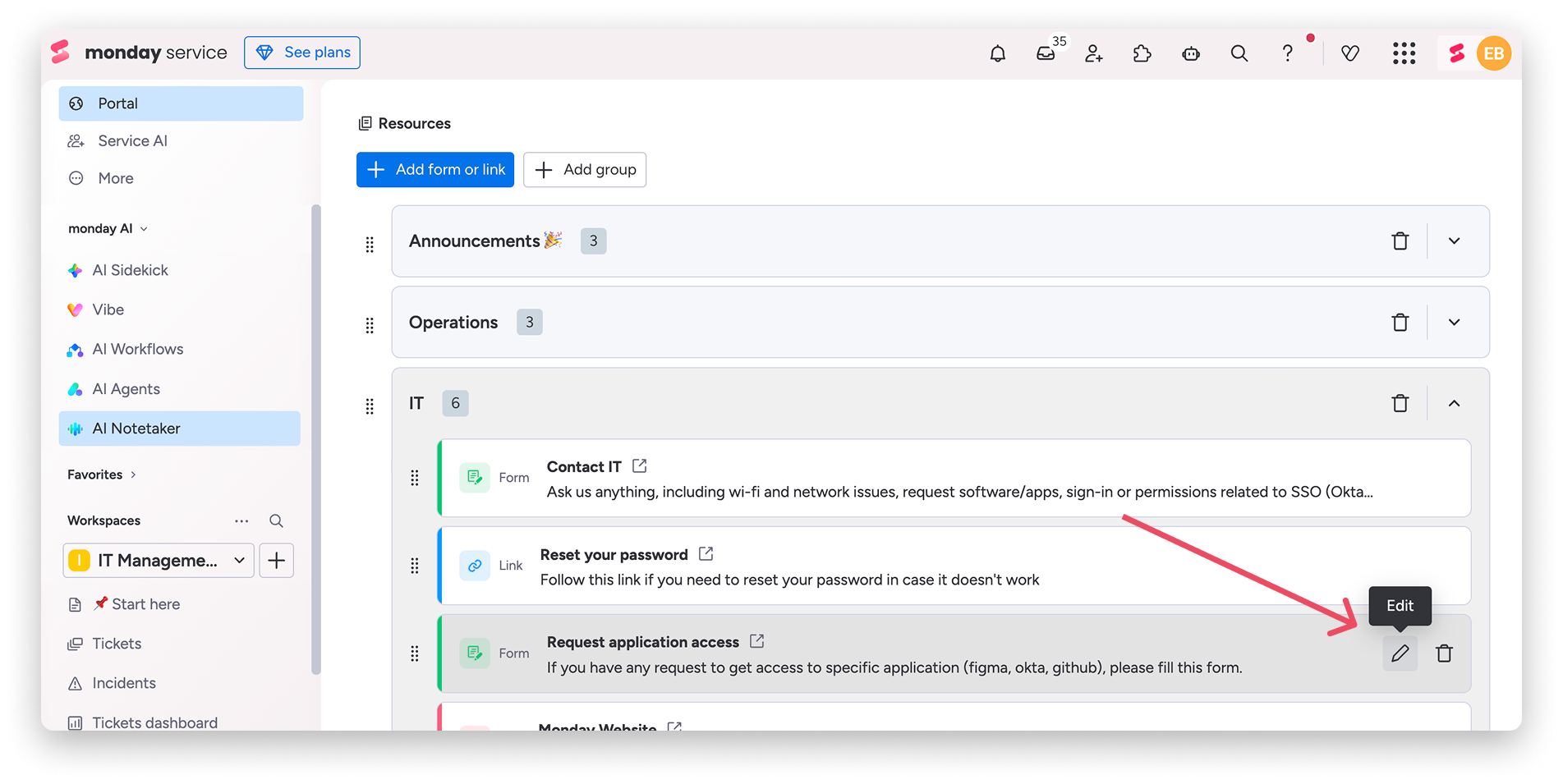Search workspaces with the magnifier icon
The image size is (1563, 784).
[276, 520]
